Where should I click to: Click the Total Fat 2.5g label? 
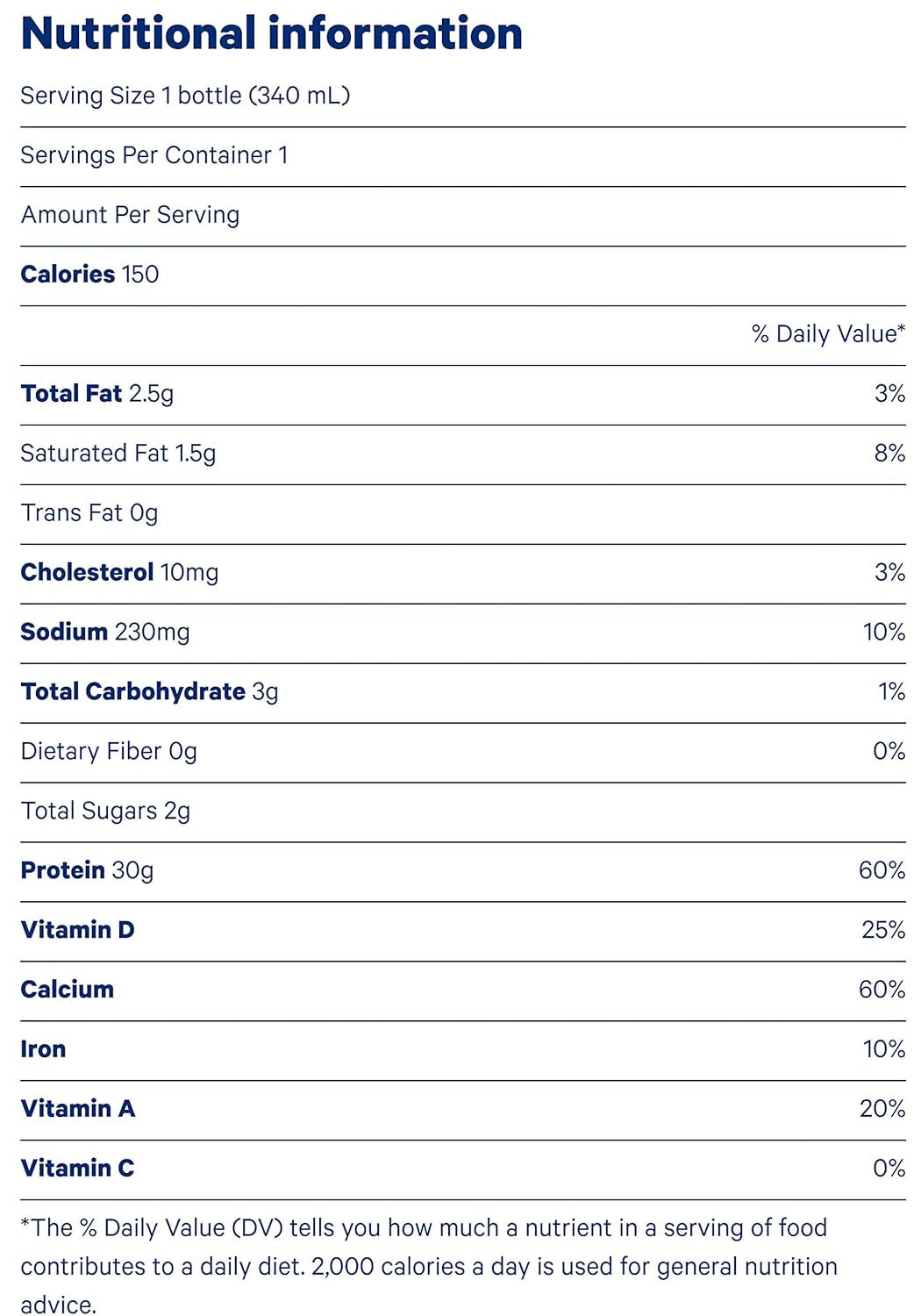pos(97,394)
